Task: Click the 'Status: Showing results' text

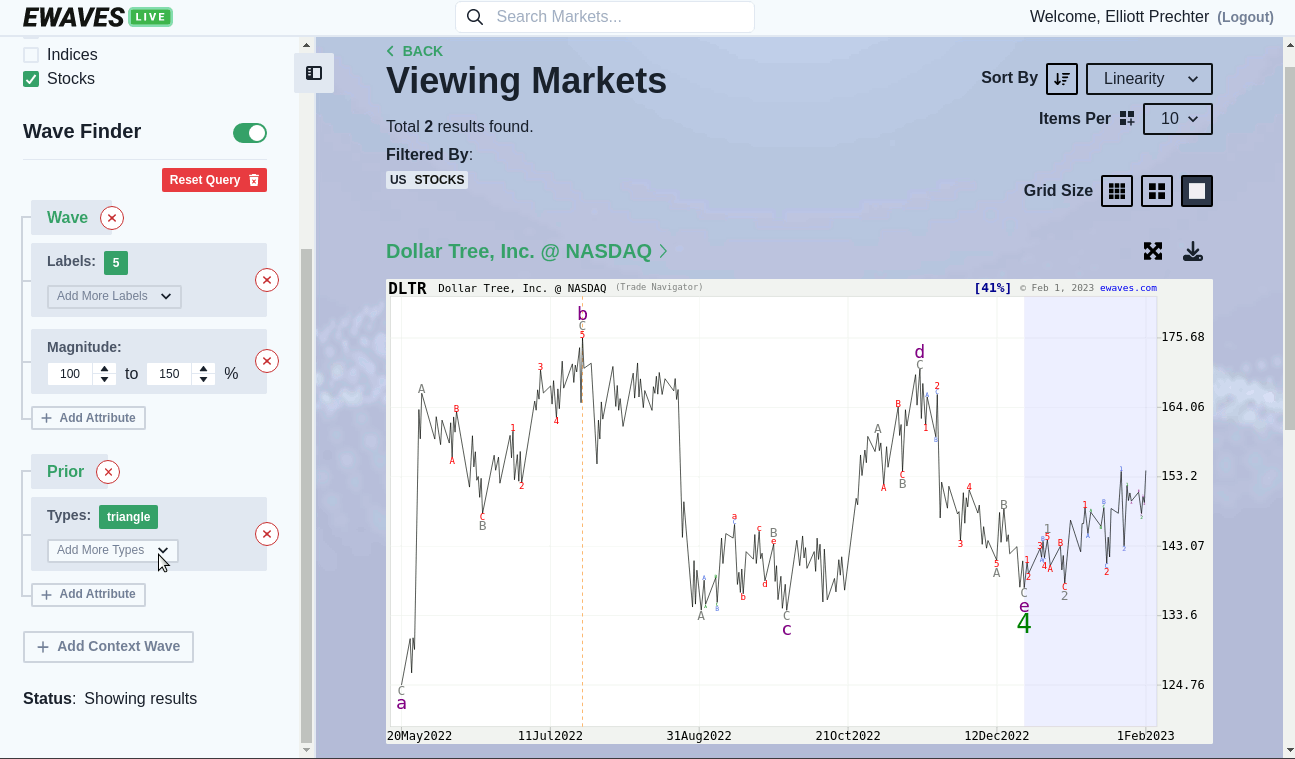Action: pos(110,699)
